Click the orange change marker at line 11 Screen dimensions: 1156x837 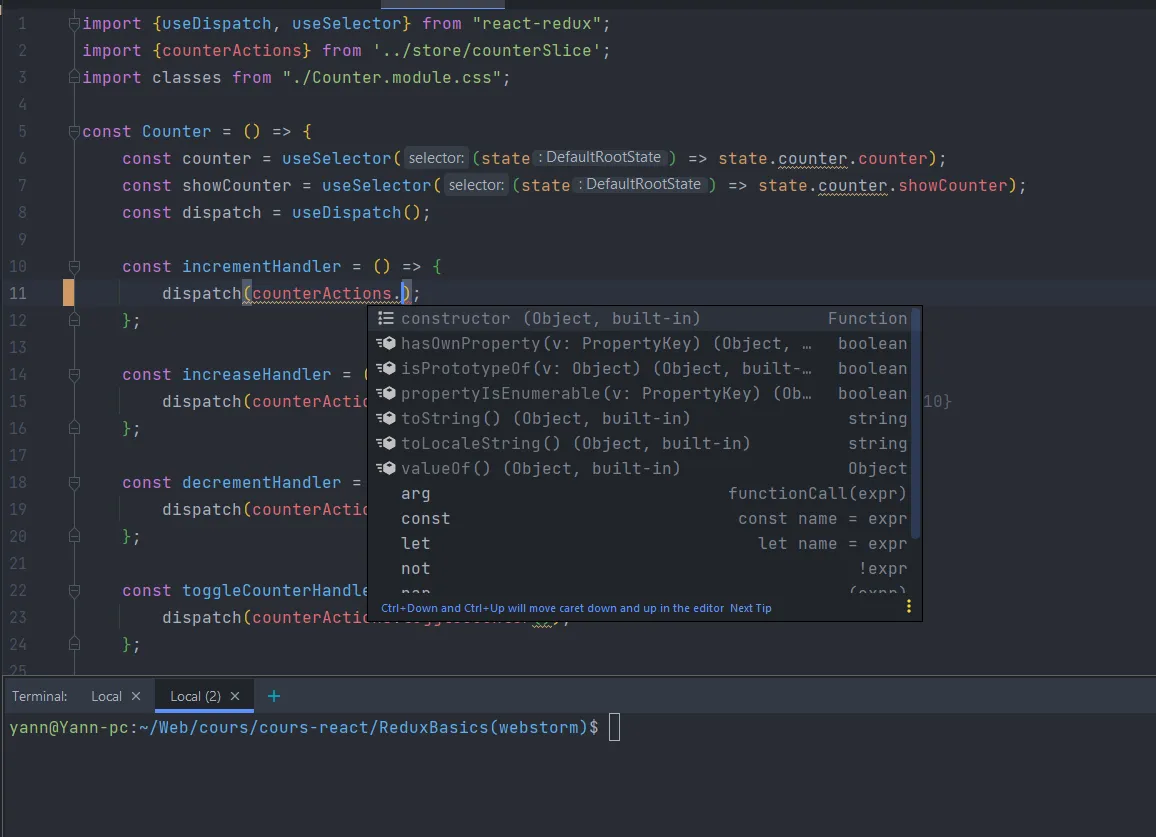point(68,293)
